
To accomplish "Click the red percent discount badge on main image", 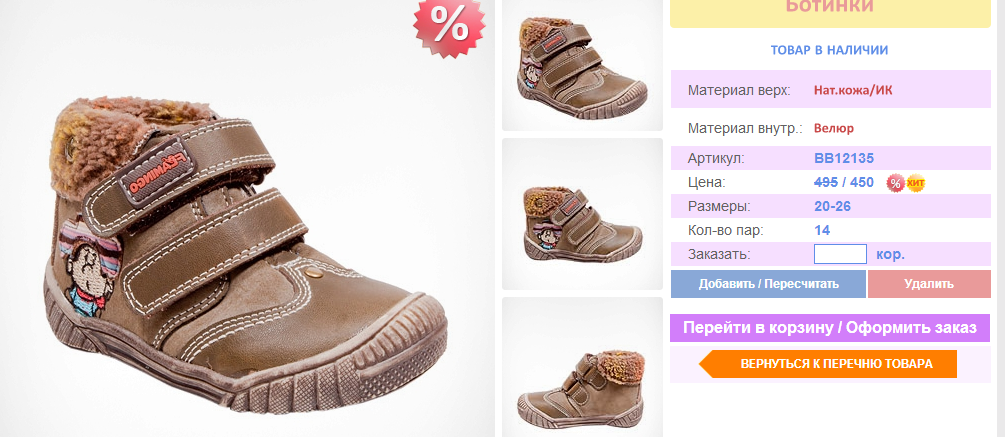I will [x=449, y=26].
